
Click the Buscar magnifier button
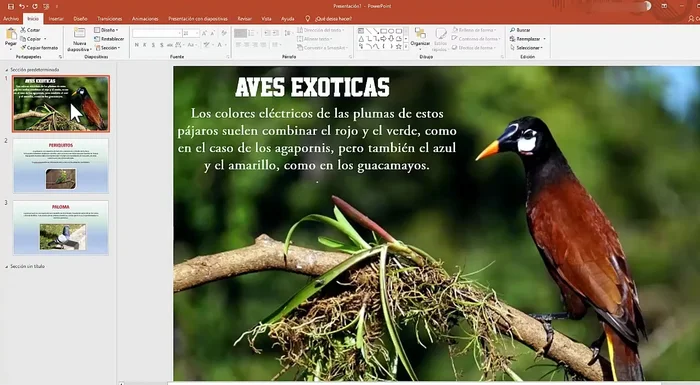coord(521,30)
